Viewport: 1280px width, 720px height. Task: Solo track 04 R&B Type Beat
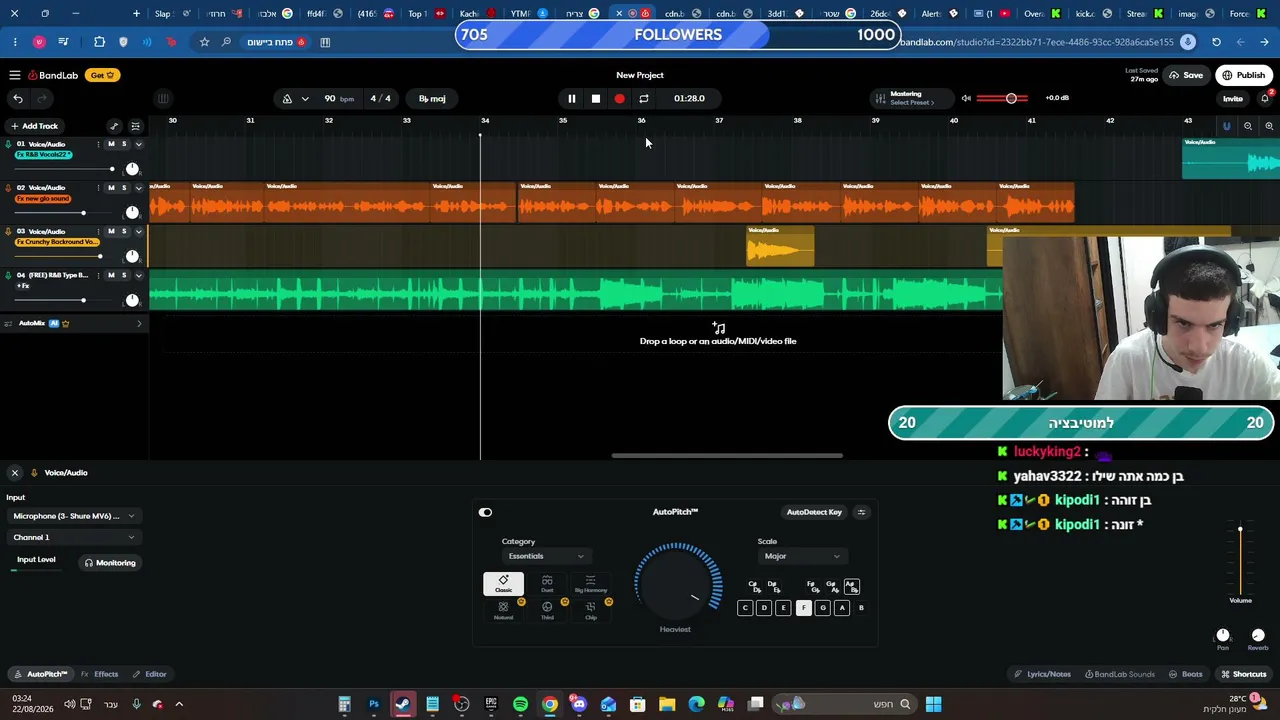click(x=124, y=275)
